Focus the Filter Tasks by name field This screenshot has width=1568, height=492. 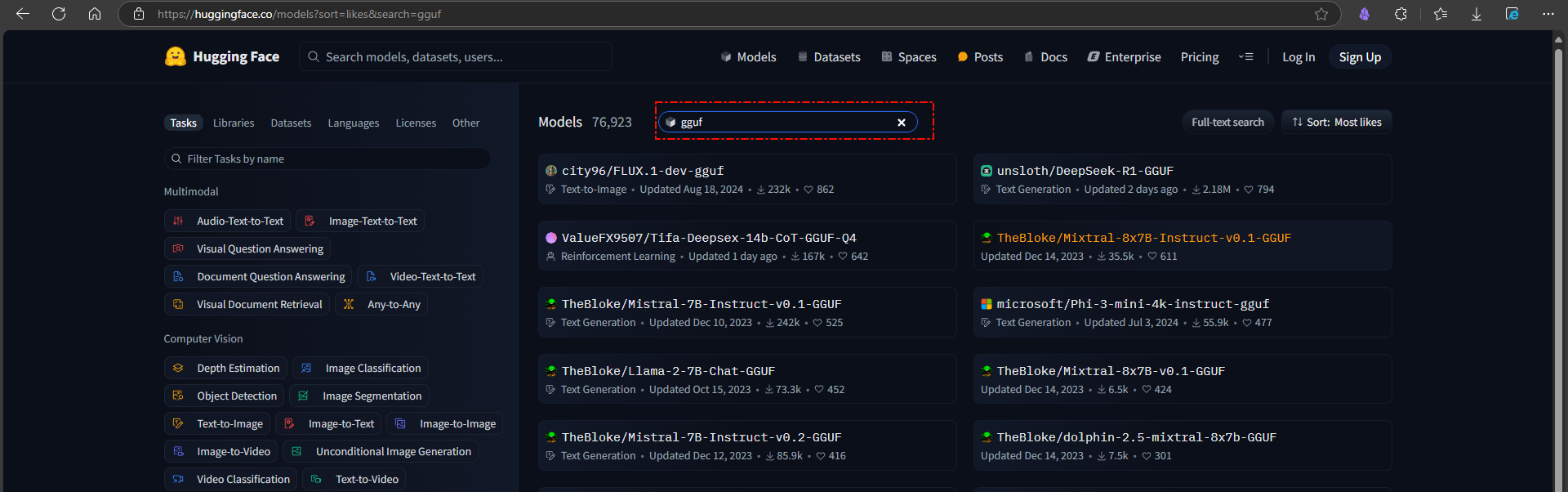tap(327, 159)
